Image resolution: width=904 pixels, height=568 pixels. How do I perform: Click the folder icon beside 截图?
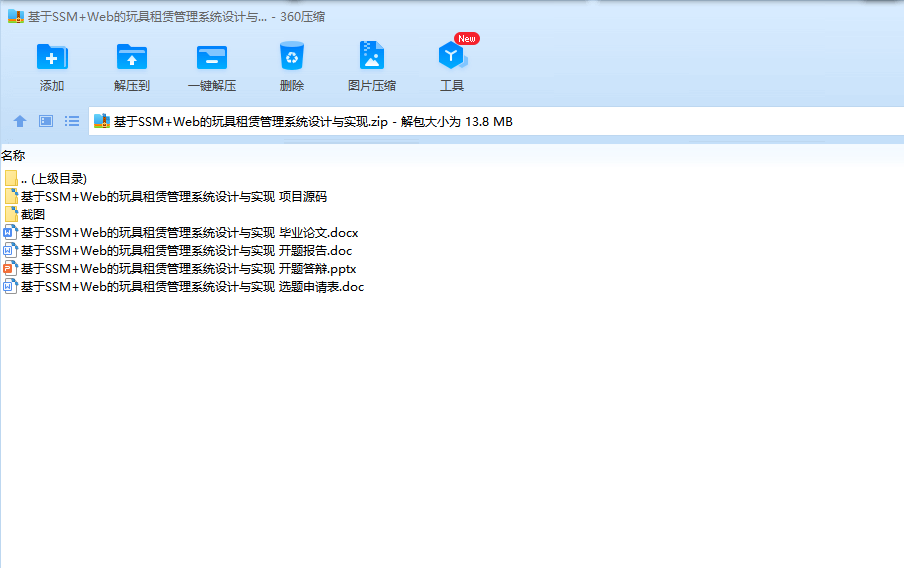tap(11, 215)
